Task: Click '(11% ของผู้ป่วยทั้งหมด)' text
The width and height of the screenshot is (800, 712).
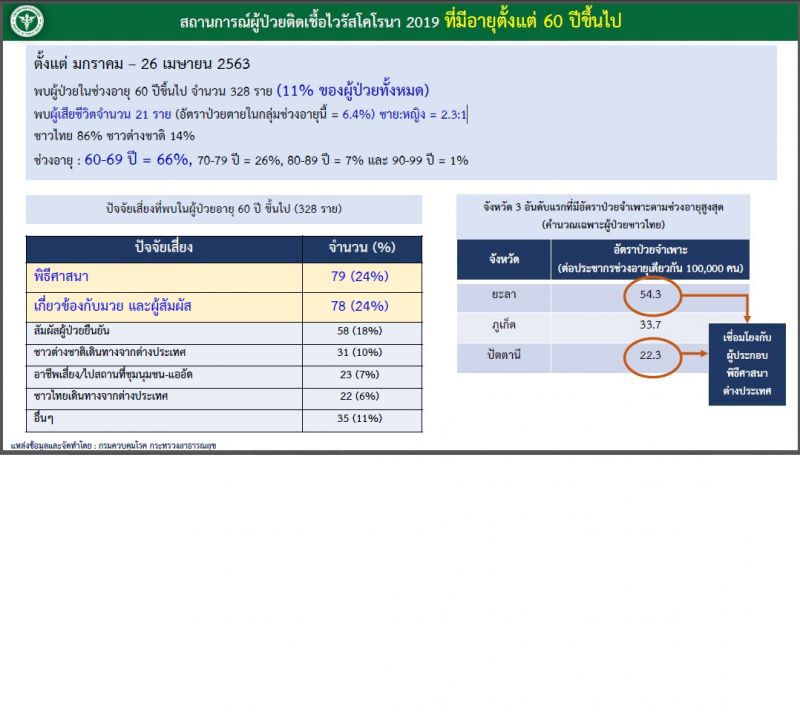Action: (x=353, y=90)
